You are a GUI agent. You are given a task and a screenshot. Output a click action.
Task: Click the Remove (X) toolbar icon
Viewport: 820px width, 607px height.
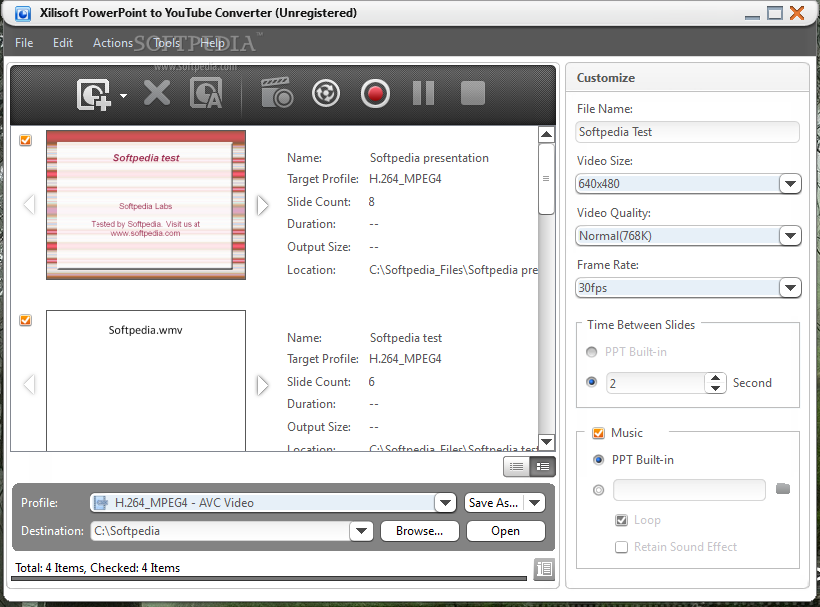click(x=157, y=94)
